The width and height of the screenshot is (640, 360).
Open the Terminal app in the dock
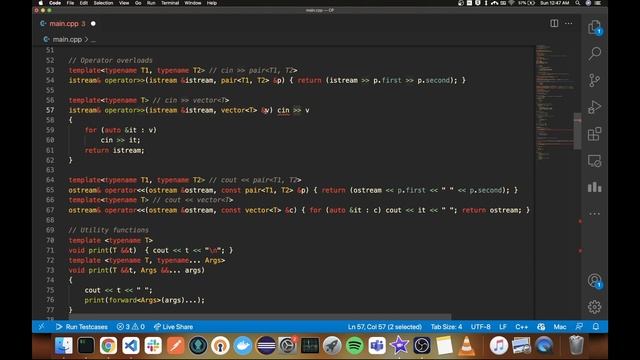[x=86, y=345]
